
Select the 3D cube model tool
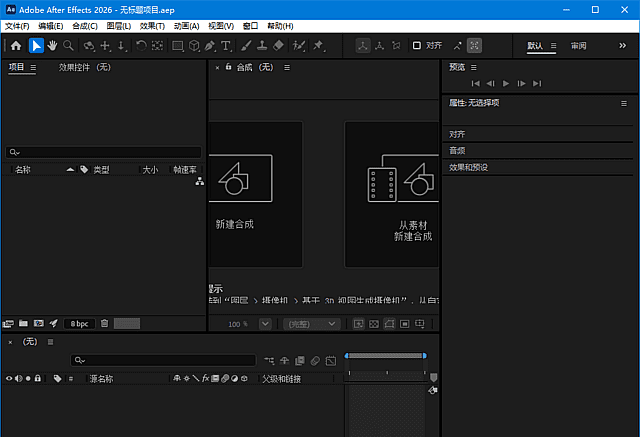point(194,46)
